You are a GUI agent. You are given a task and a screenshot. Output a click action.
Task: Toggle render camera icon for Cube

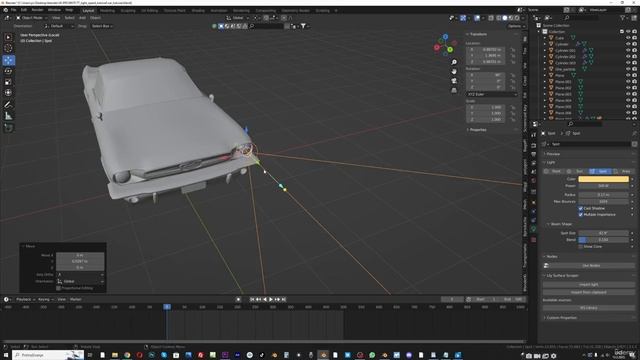(x=634, y=38)
